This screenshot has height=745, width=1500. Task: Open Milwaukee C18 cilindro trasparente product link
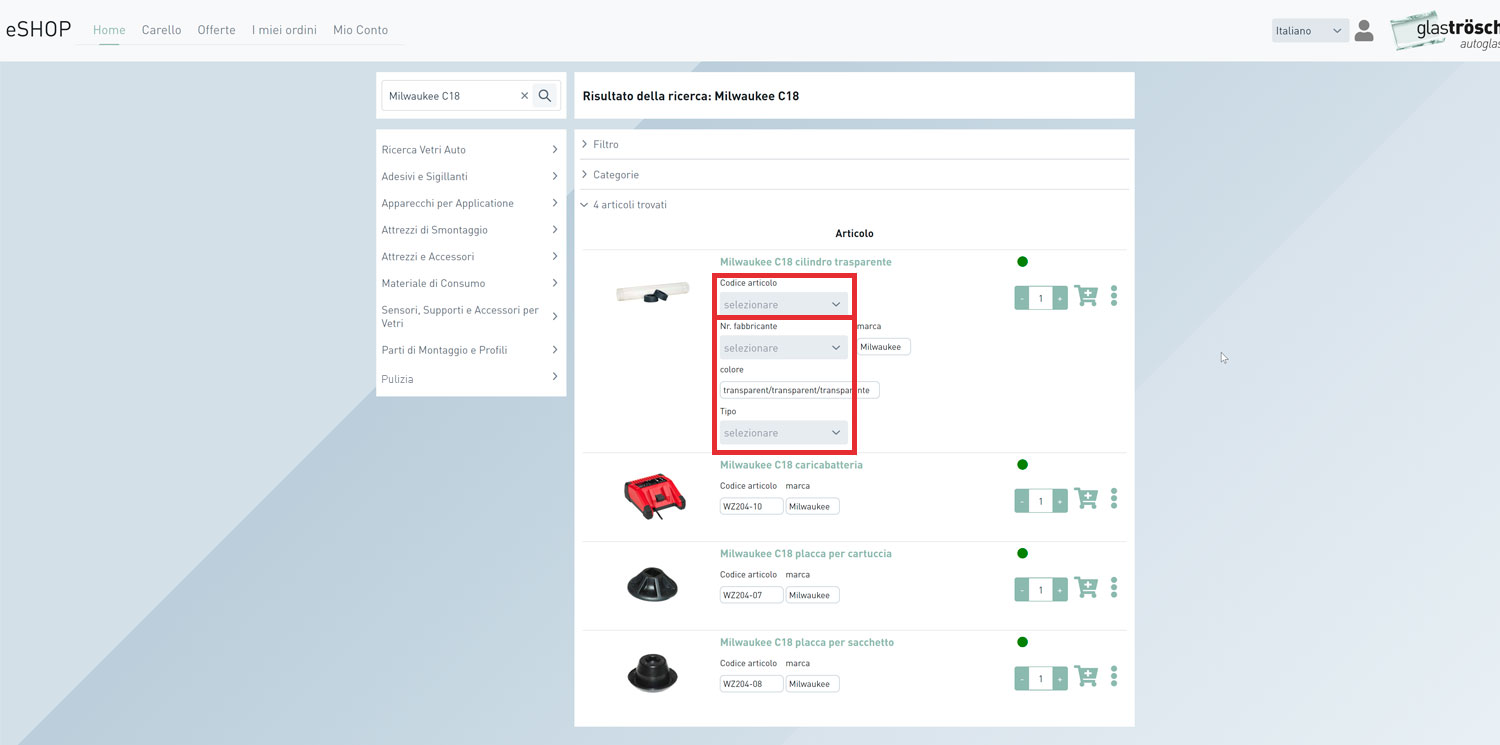(x=805, y=262)
